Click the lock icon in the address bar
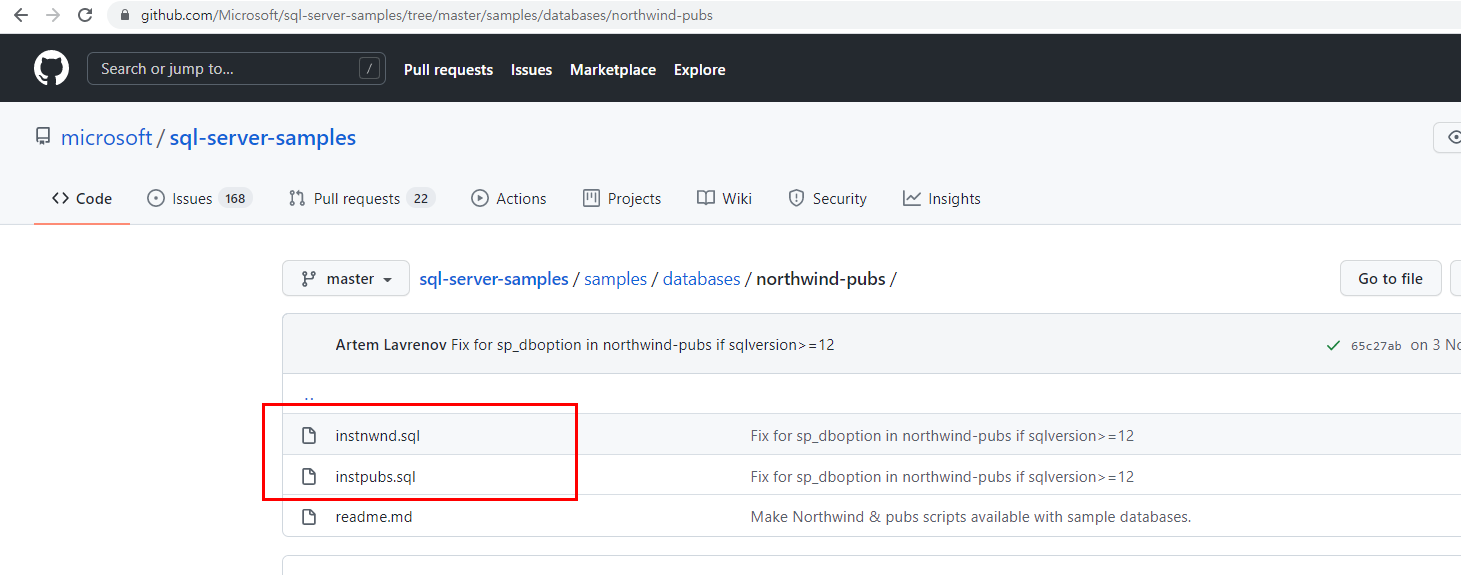1461x575 pixels. click(x=125, y=16)
